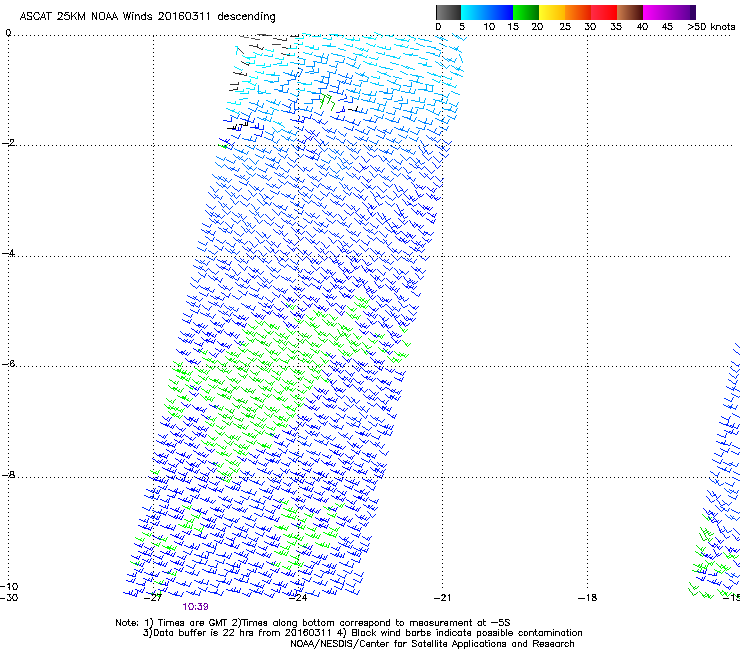Click the '-30' longitude label at bottom left
This screenshot has height=650, width=740.
pos(9,598)
